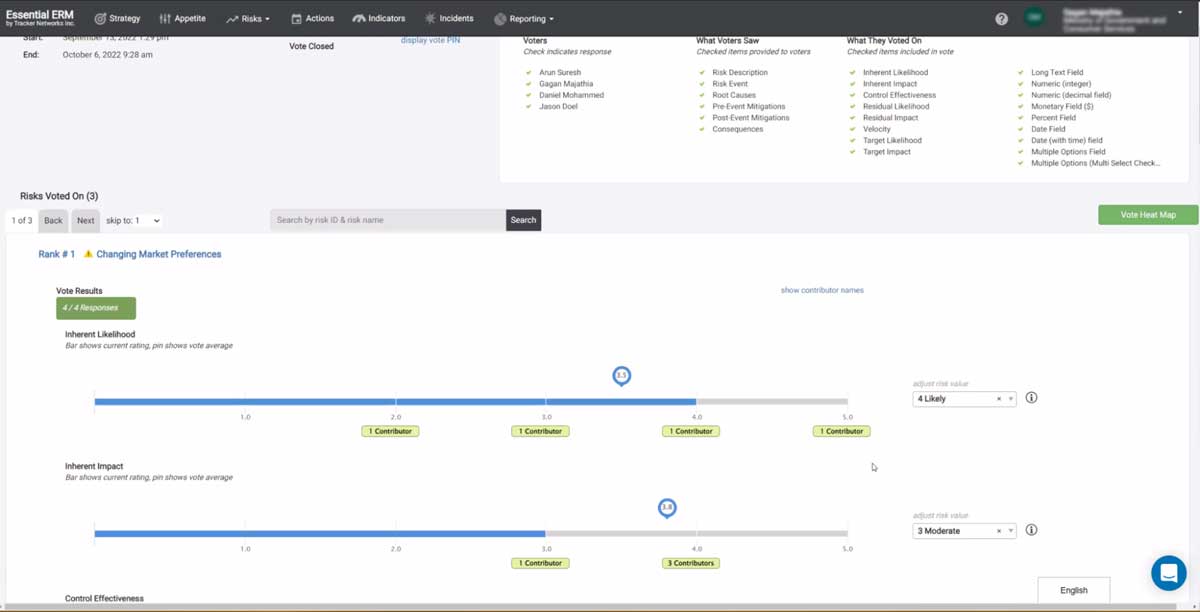Open the chat support bubble icon

tap(1168, 573)
